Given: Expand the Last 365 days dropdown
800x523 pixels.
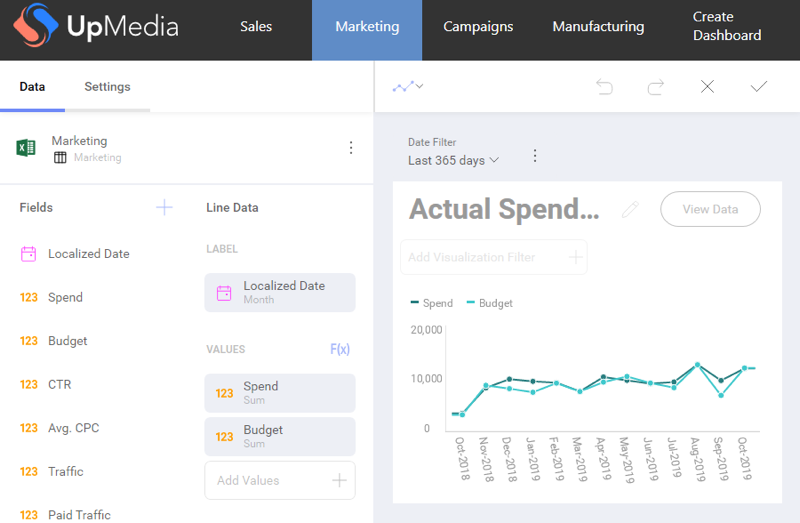Looking at the screenshot, I should point(453,161).
